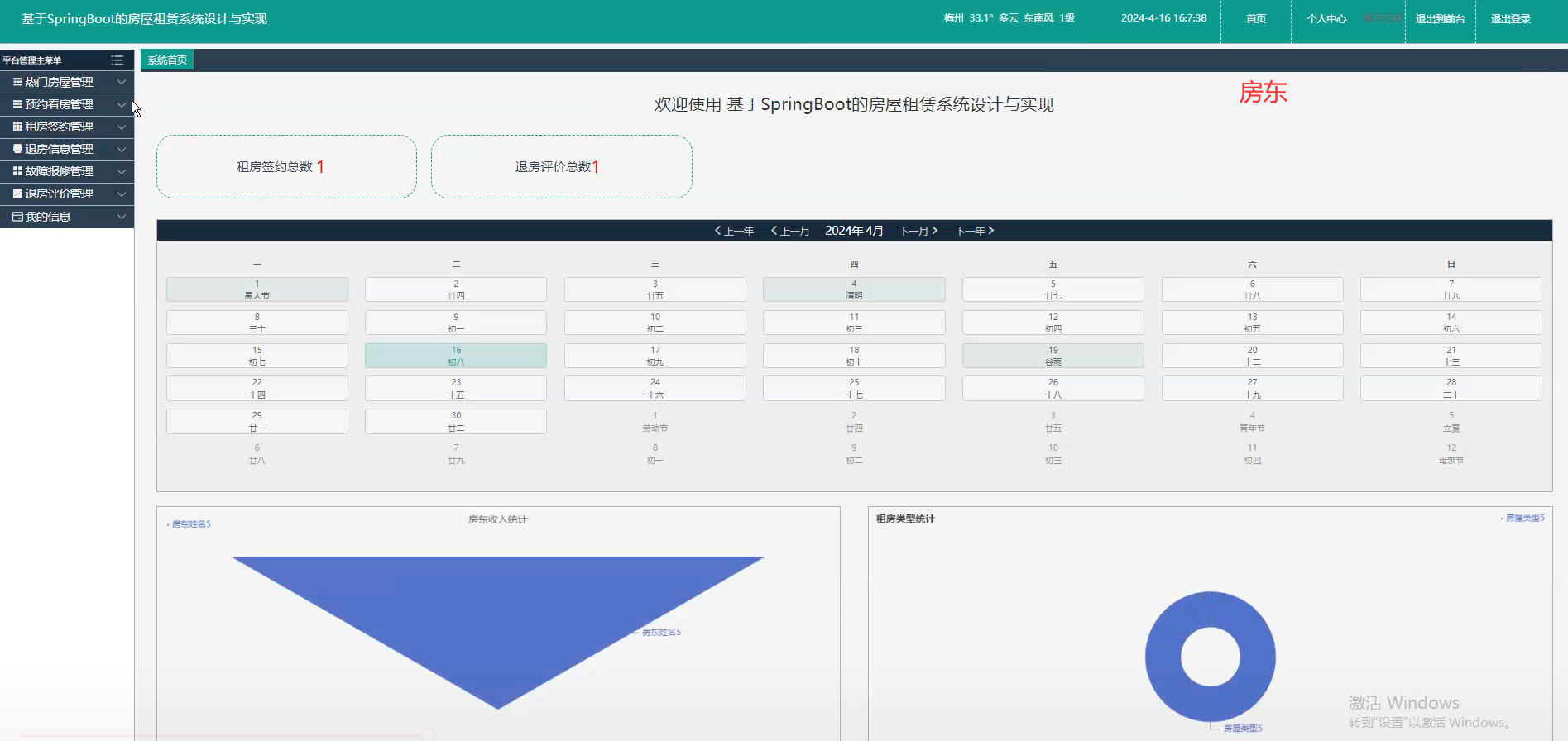Go to 首页 in top navigation
Screen dimensions: 1568x741
[1256, 18]
